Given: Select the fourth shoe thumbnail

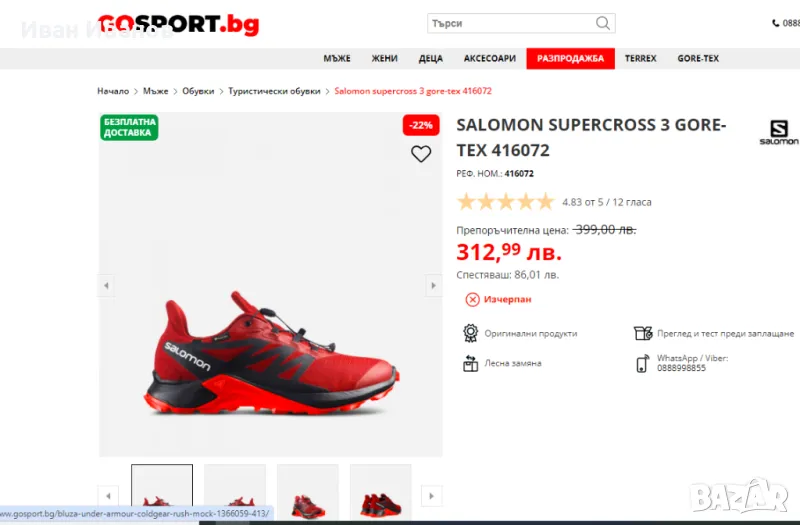Looking at the screenshot, I should (x=381, y=492).
